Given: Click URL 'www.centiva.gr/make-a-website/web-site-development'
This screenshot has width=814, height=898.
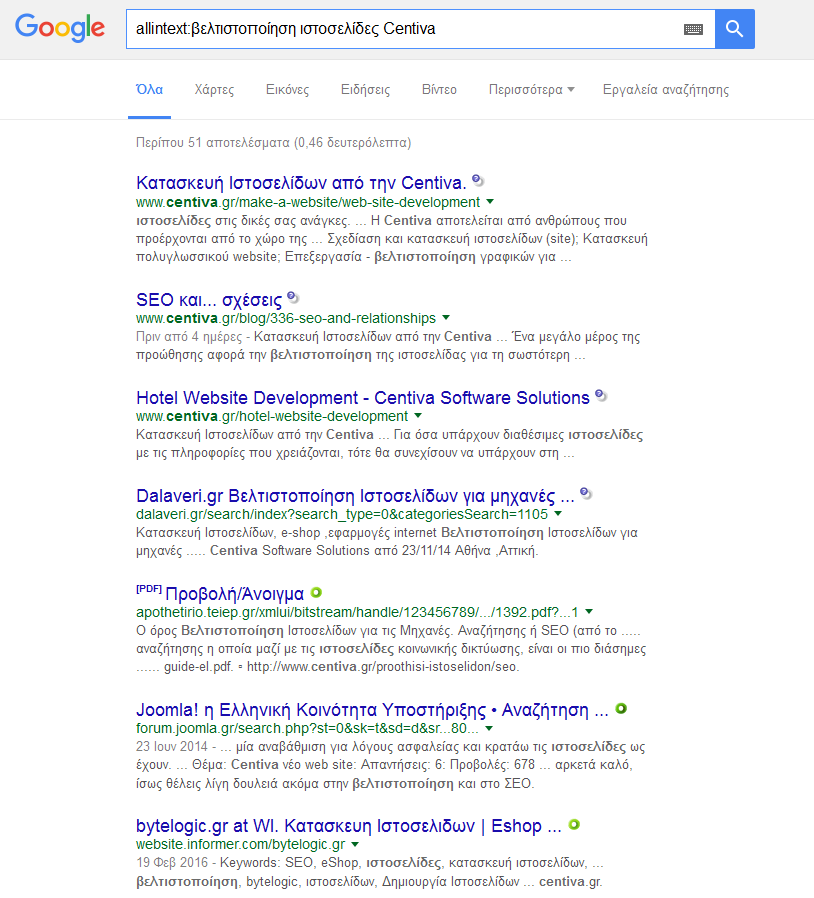Looking at the screenshot, I should coord(308,202).
